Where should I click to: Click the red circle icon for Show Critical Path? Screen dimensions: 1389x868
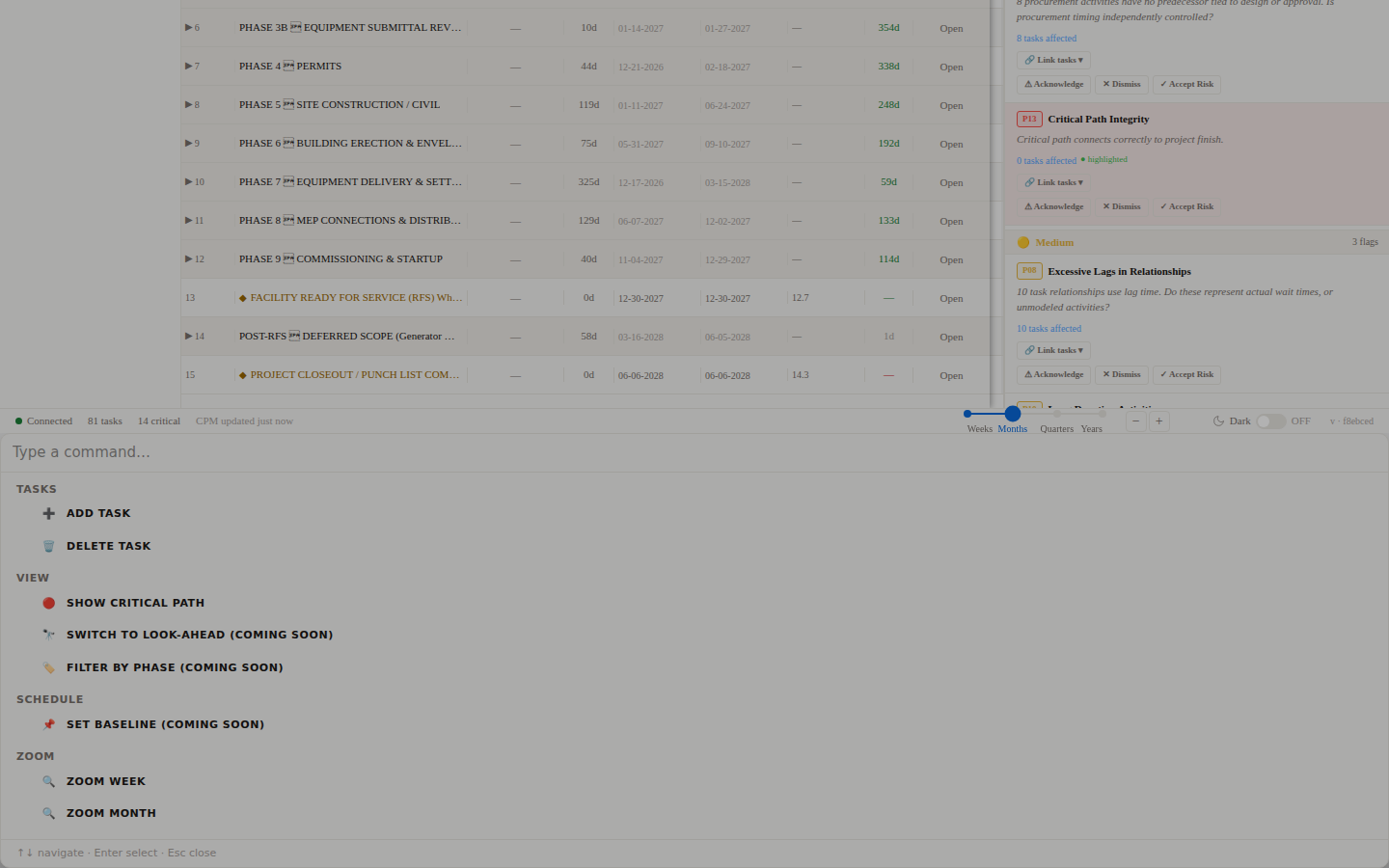click(49, 603)
